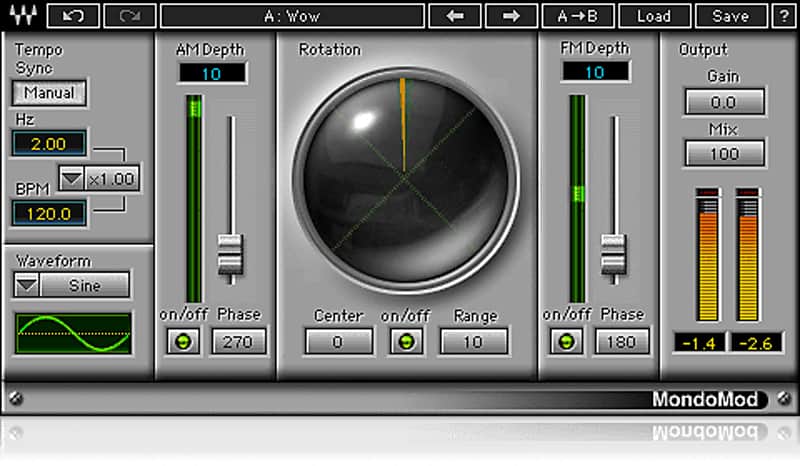Click the Load button
Viewport: 800px width, 466px height.
point(654,16)
